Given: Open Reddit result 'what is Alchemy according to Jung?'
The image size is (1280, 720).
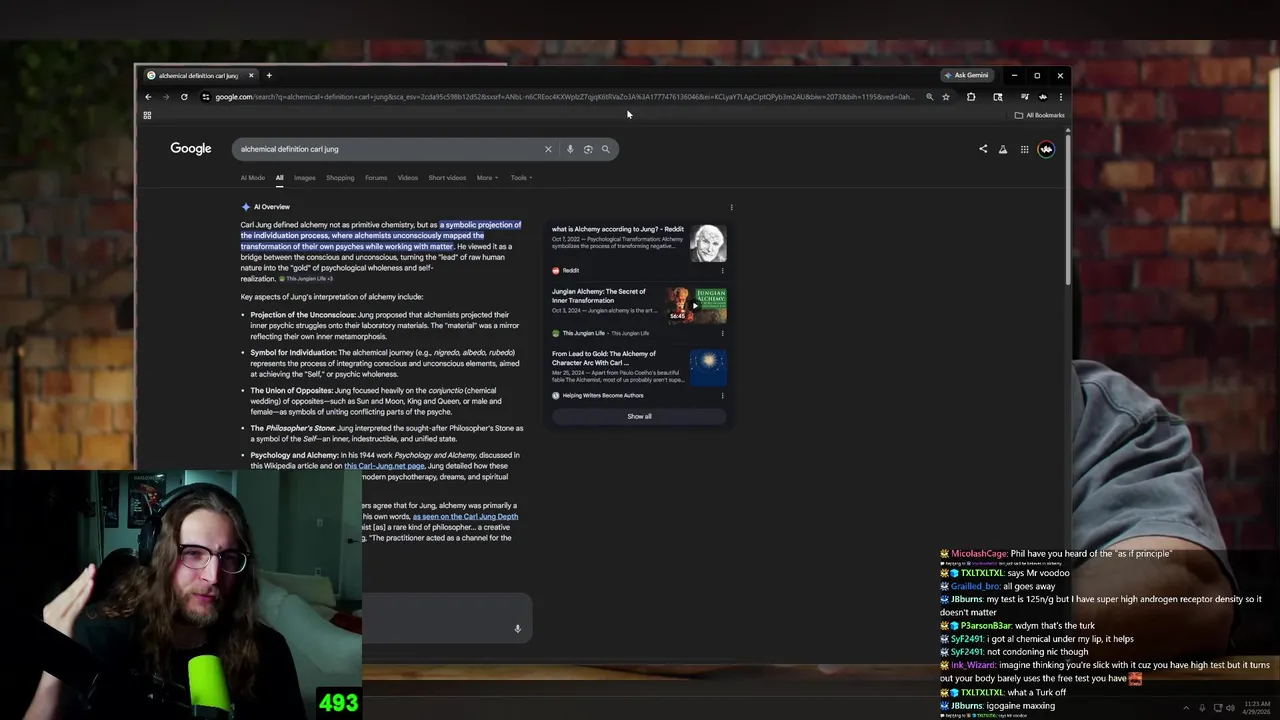Looking at the screenshot, I should pyautogui.click(x=617, y=229).
